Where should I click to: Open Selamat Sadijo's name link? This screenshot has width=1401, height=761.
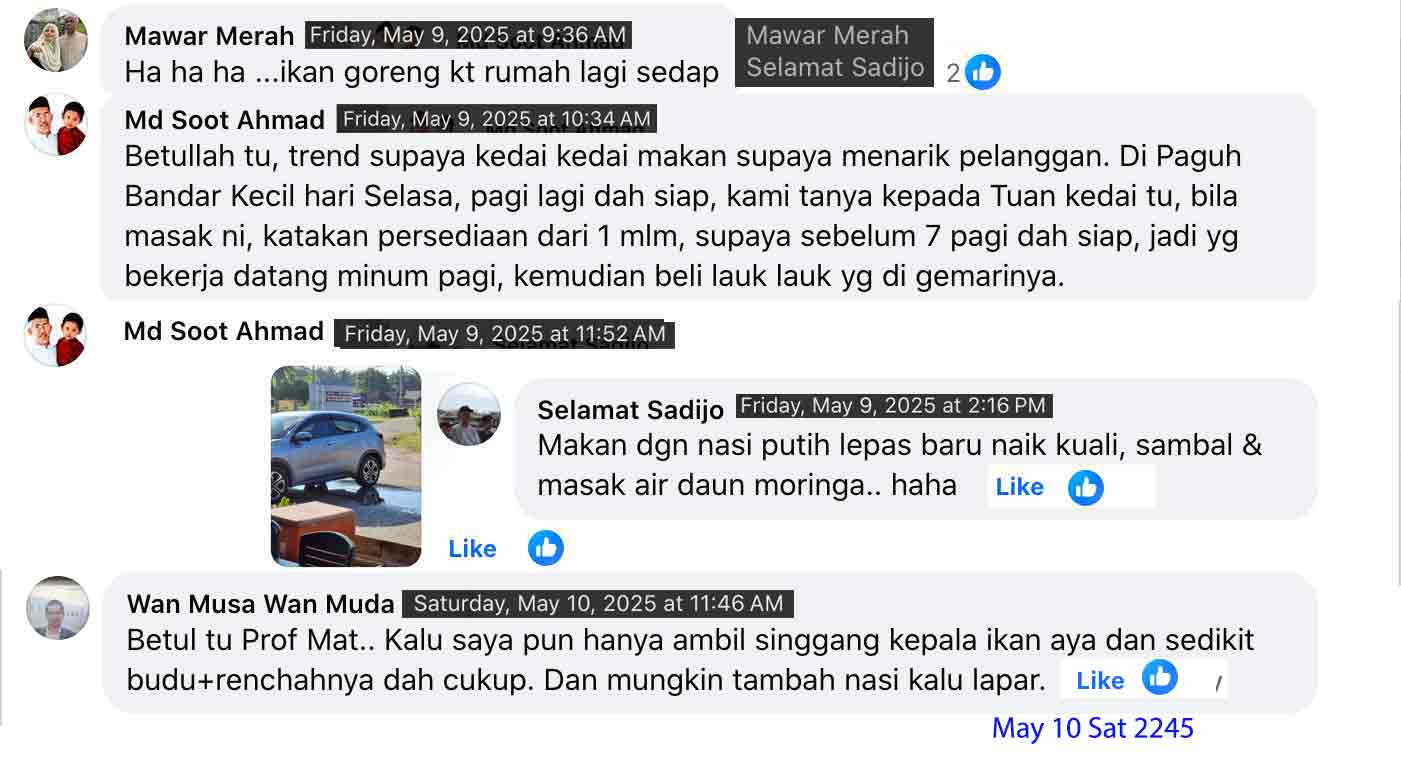[x=630, y=410]
